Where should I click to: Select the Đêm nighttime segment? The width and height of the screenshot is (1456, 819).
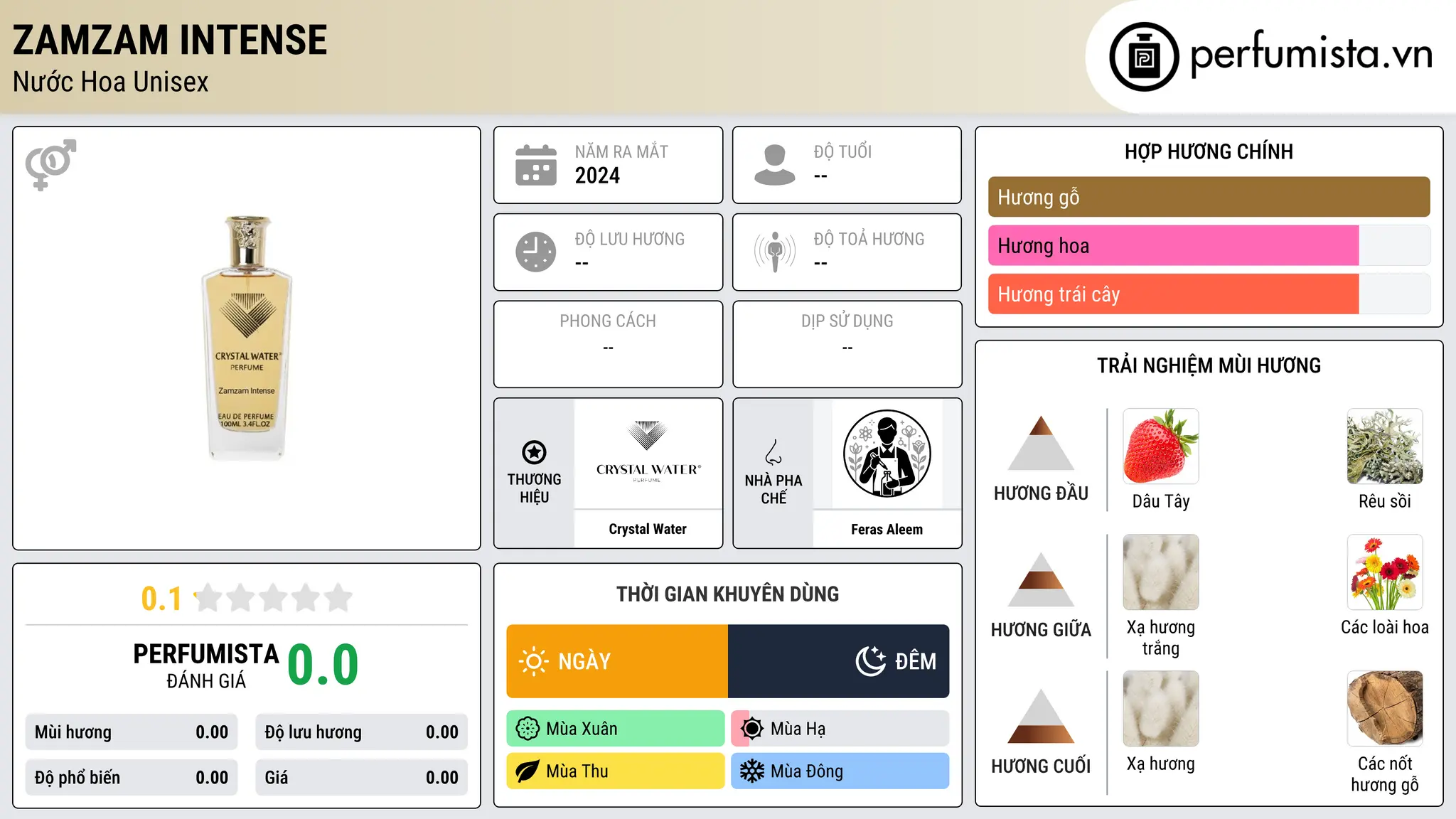(839, 661)
